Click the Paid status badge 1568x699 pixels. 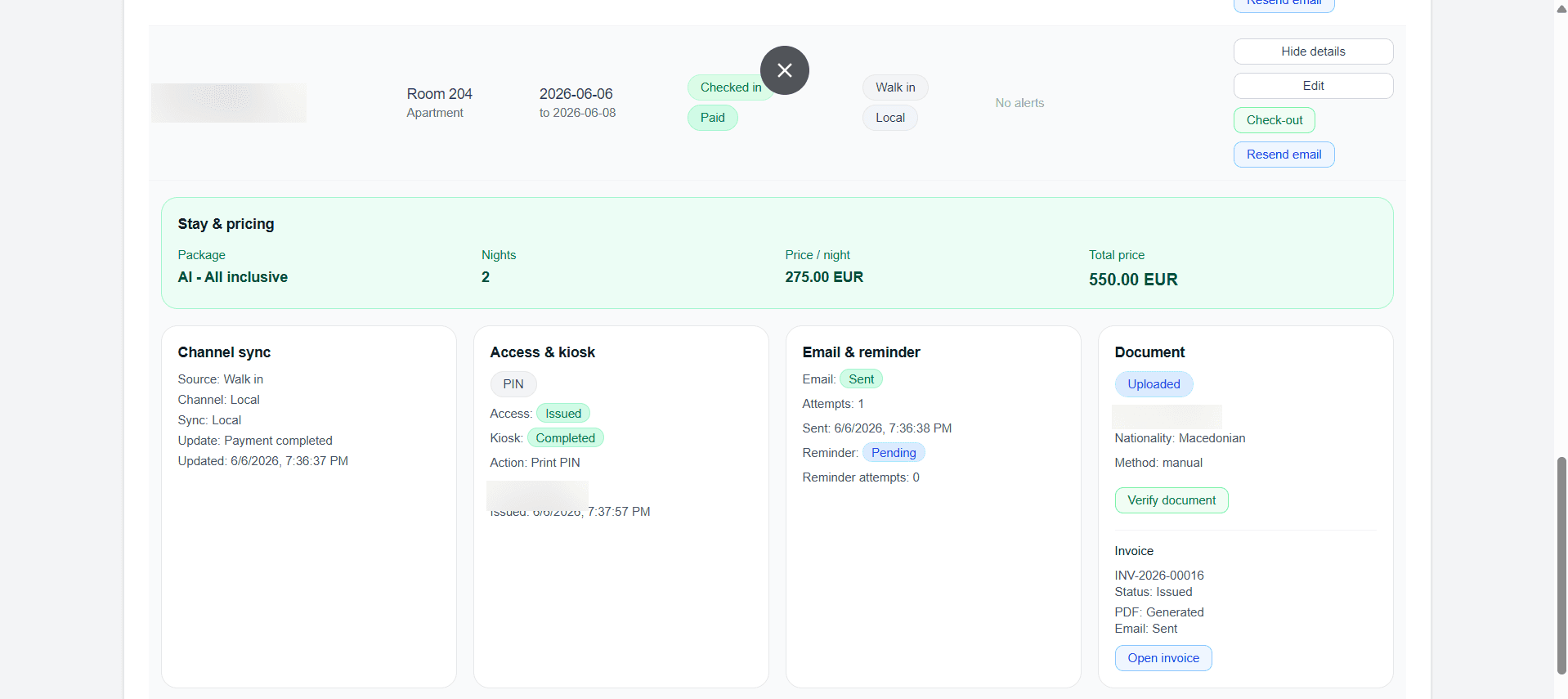point(712,118)
